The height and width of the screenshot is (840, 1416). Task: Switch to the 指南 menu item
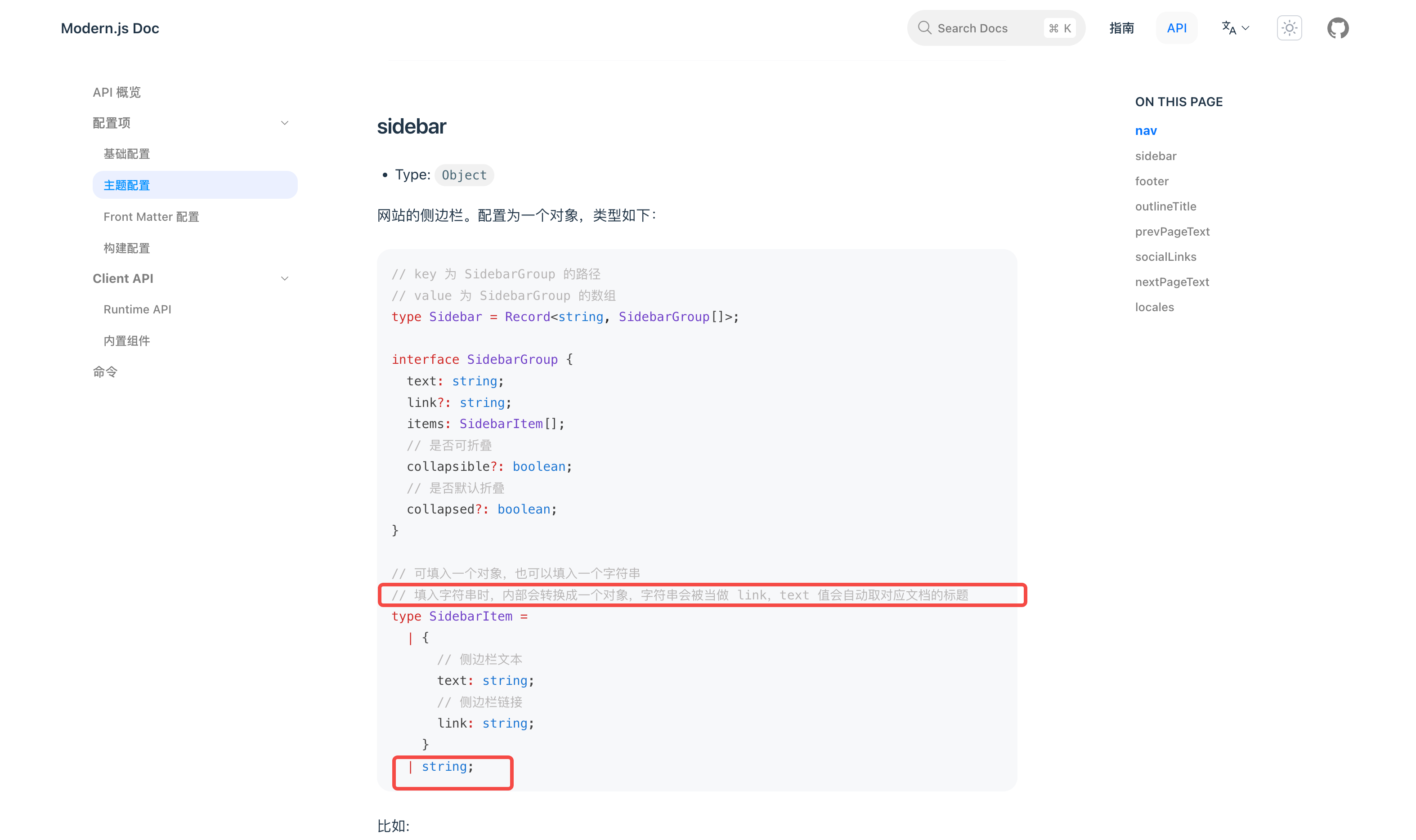[x=1121, y=28]
